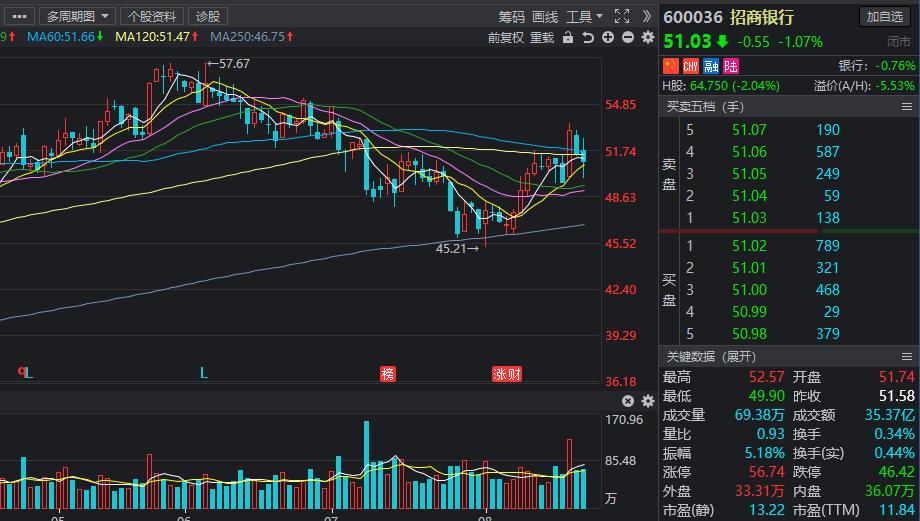The width and height of the screenshot is (920, 521).
Task: Select buy level 4 price 50.99
Action: [749, 312]
